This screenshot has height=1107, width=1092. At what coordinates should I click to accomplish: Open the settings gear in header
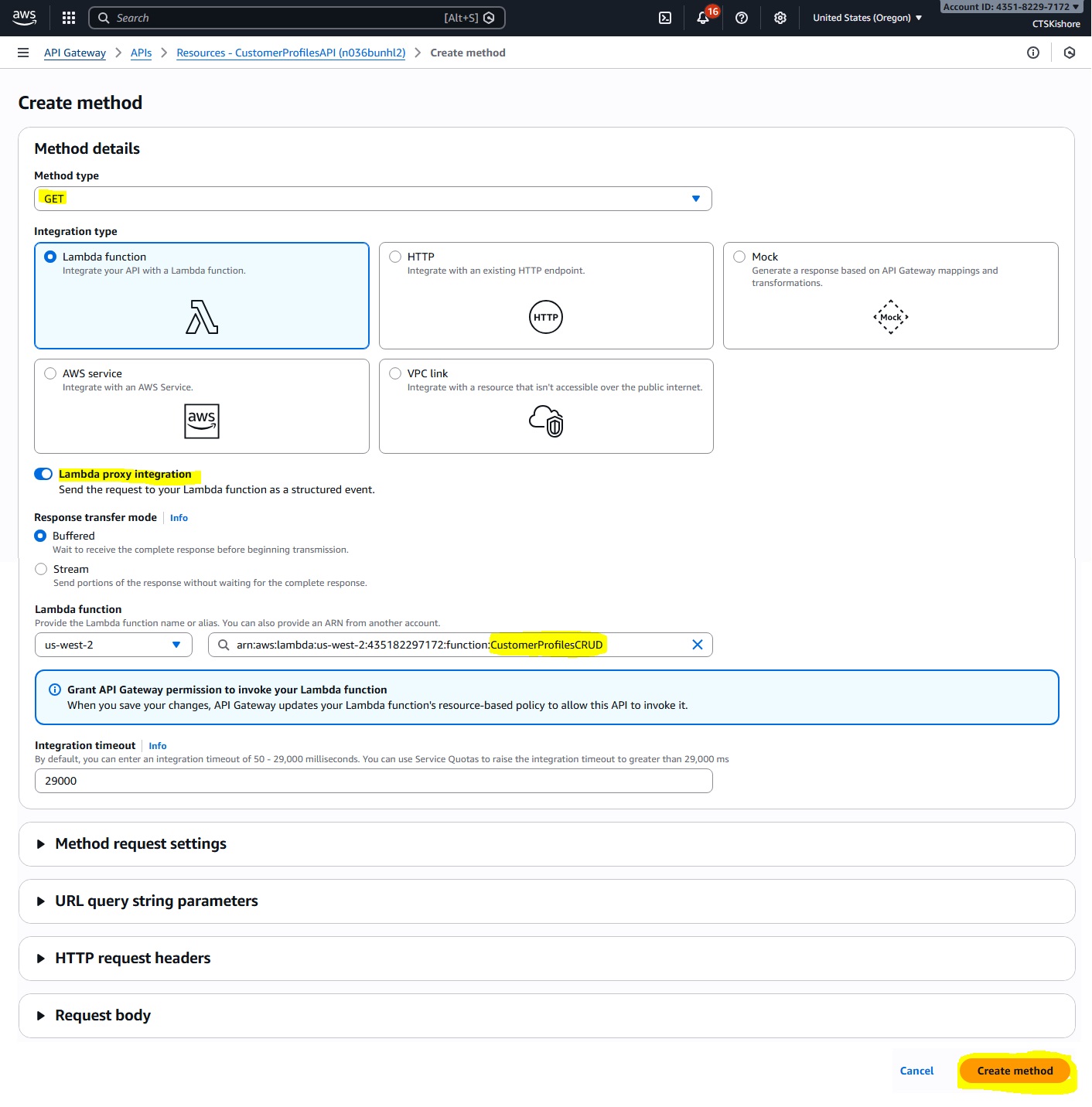780,18
